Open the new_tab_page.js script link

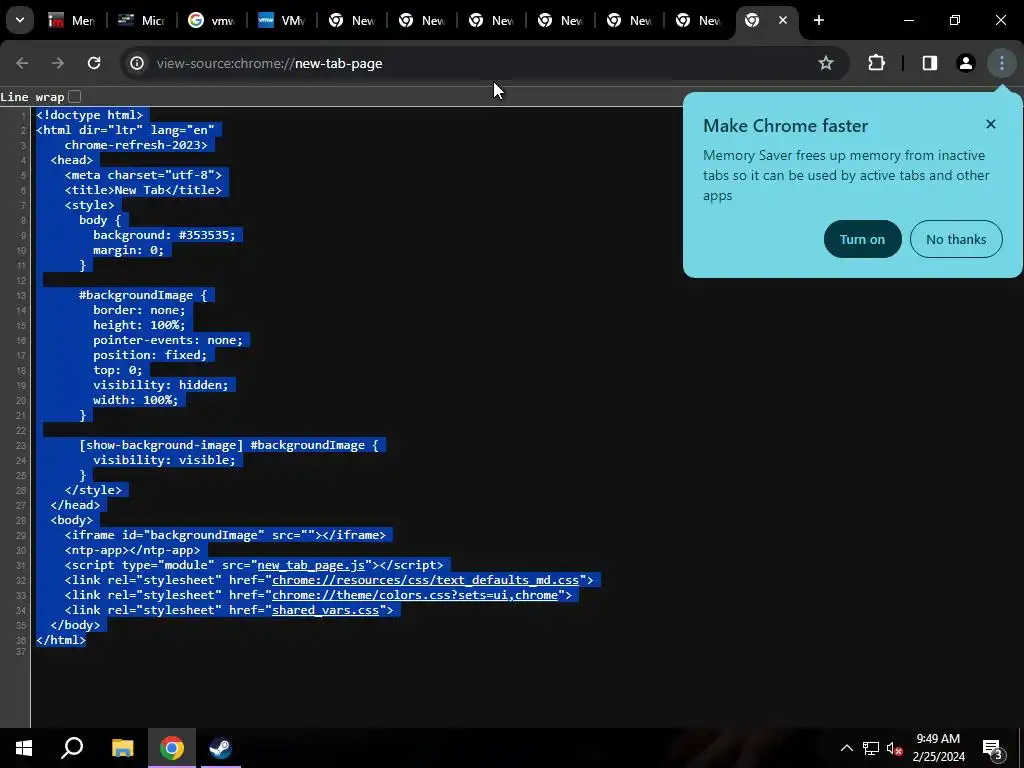point(312,565)
